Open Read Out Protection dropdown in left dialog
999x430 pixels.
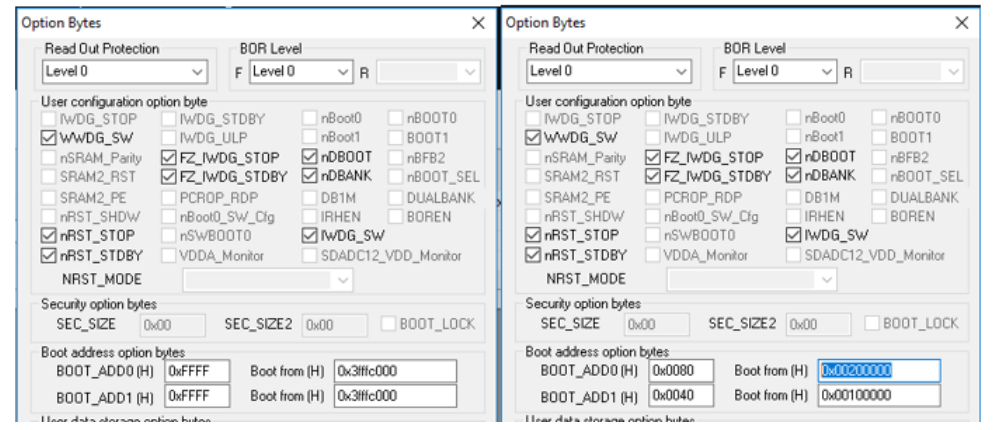click(x=125, y=72)
